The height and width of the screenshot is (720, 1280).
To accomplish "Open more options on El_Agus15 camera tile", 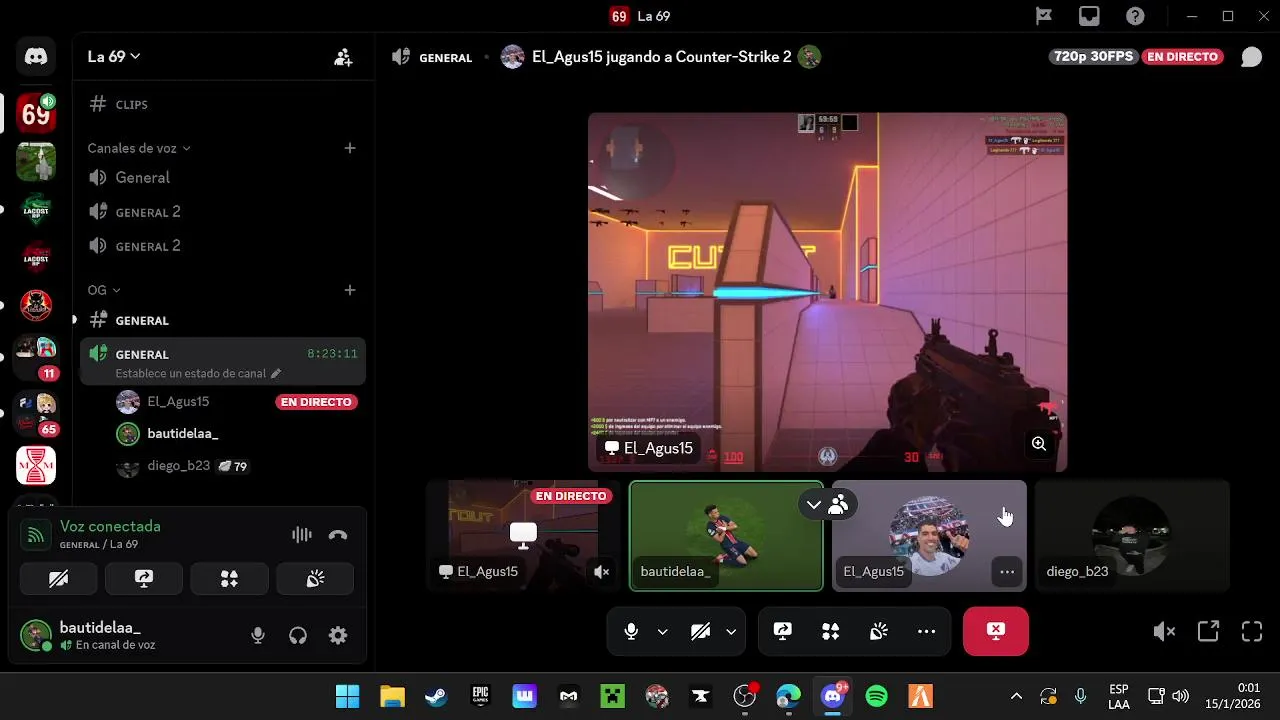I will click(1007, 572).
